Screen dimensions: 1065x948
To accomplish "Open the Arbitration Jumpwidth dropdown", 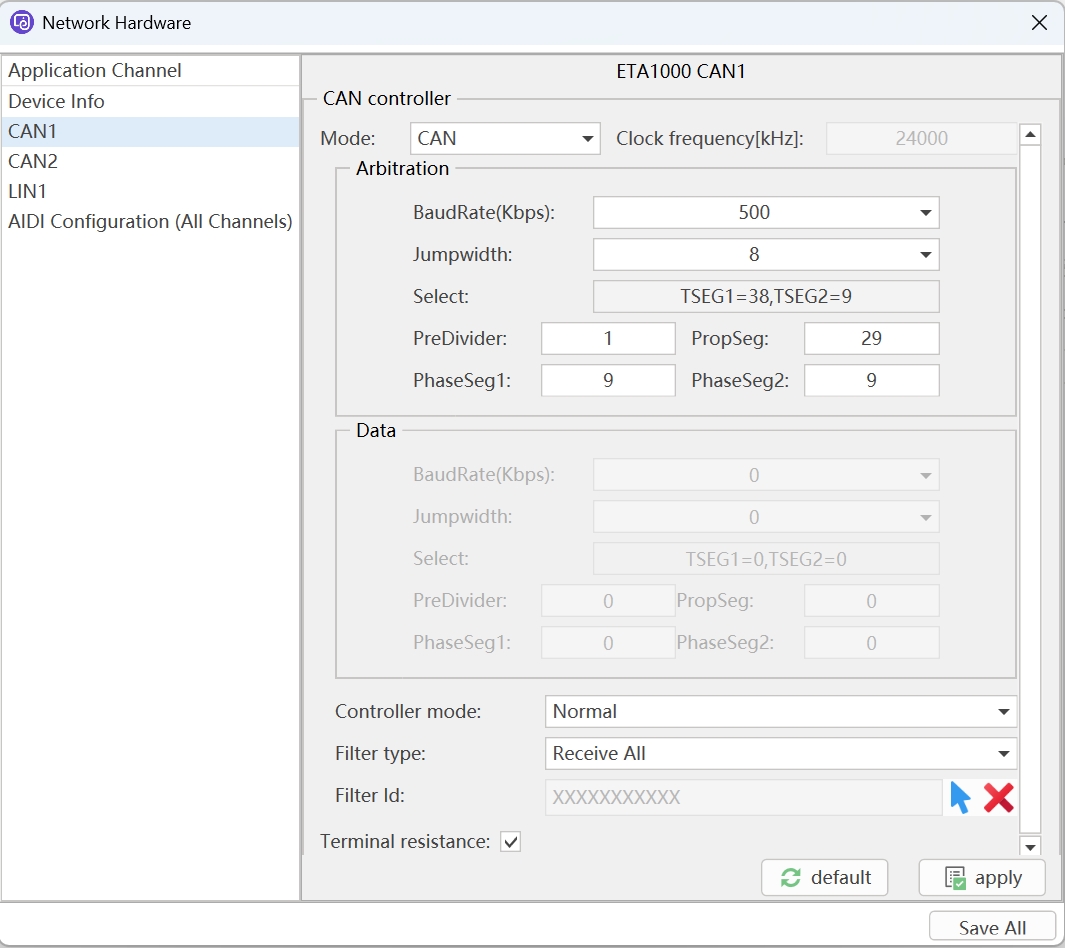I will click(766, 255).
